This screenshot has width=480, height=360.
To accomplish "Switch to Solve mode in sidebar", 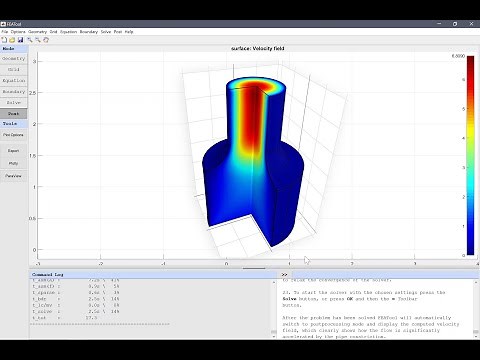I will click(x=14, y=103).
